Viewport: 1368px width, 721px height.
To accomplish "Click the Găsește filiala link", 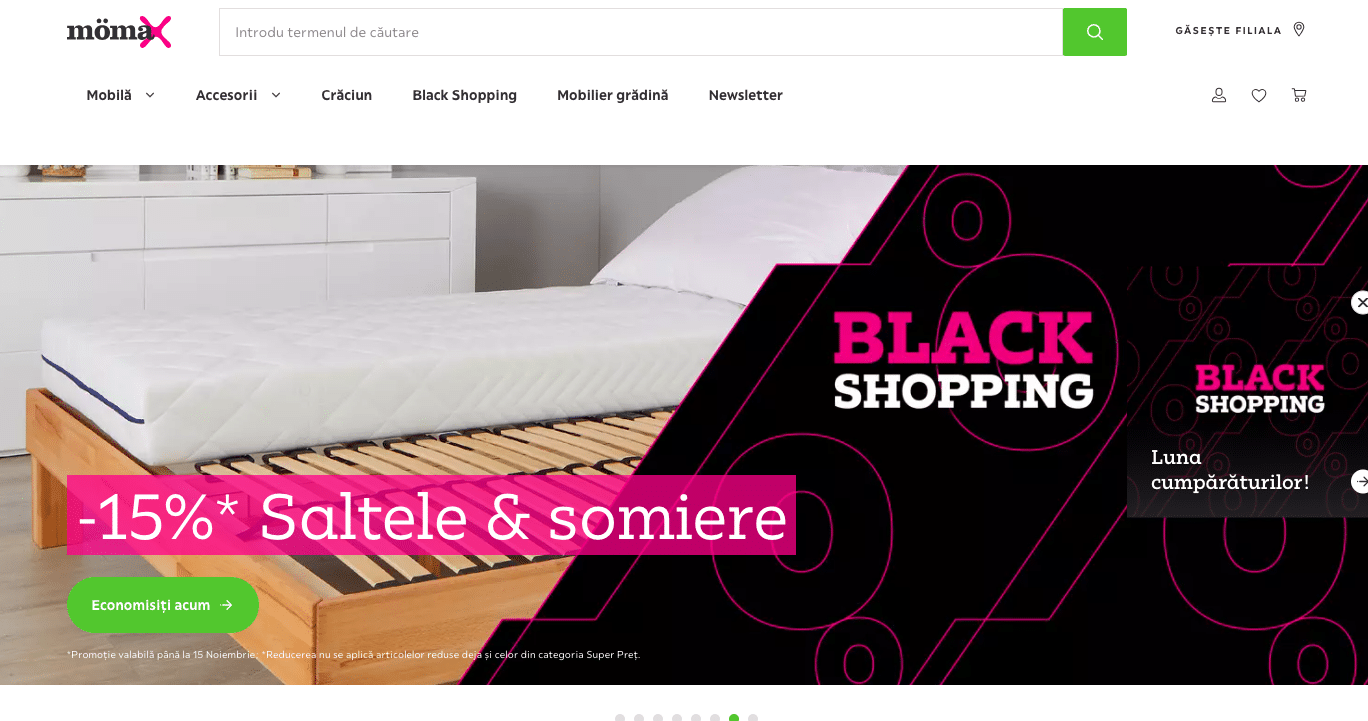I will [1228, 30].
